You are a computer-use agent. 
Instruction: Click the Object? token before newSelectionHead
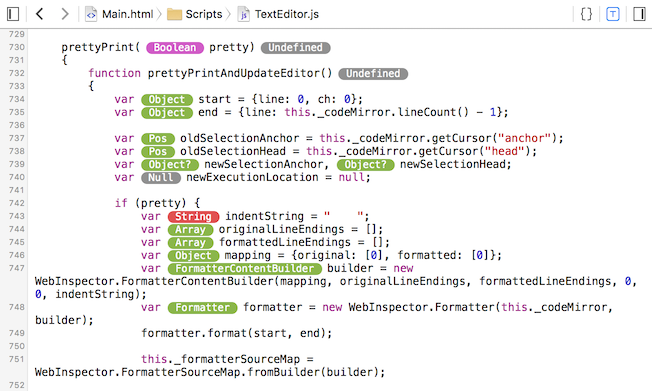366,165
